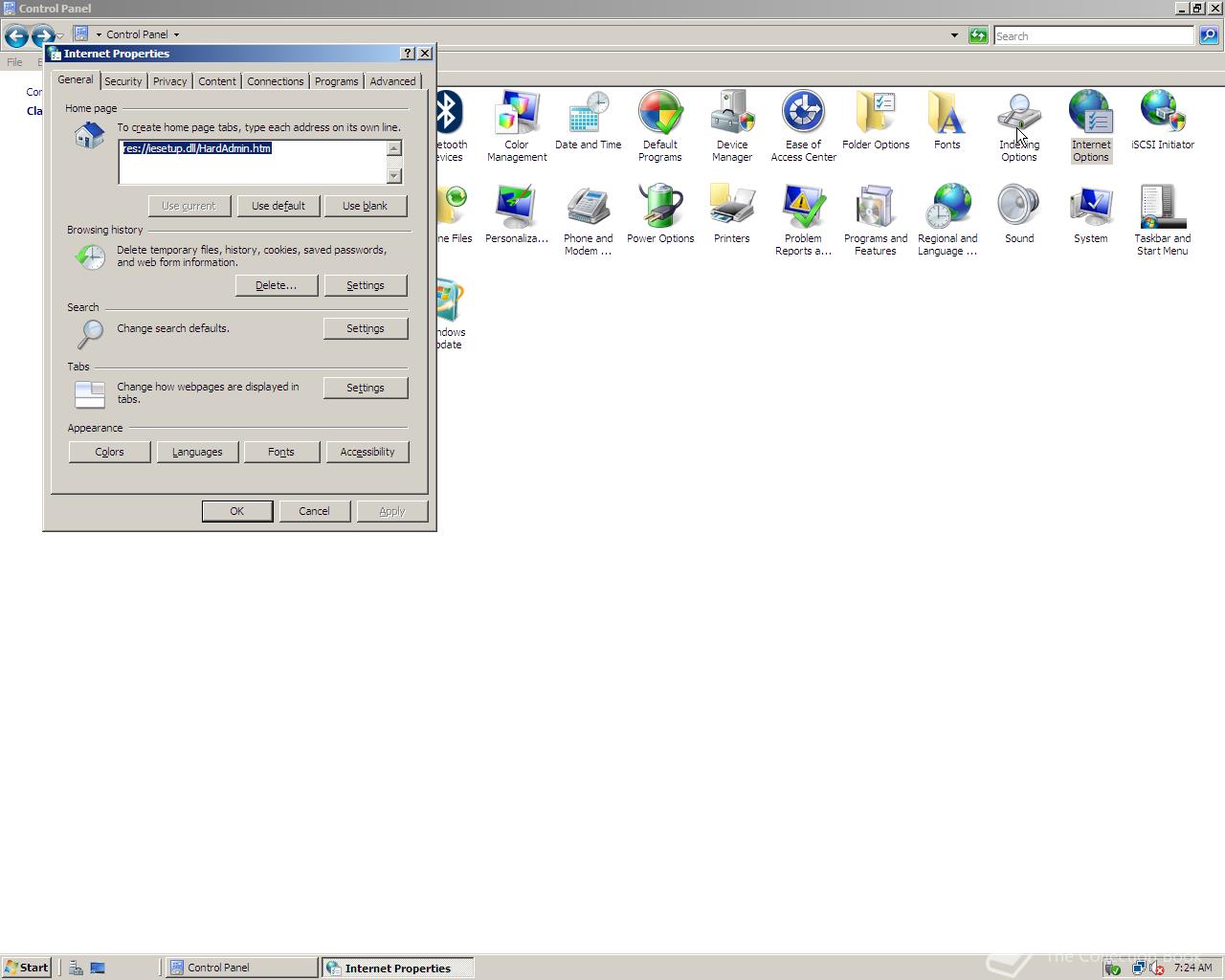Click Cancel in Internet Properties
Viewport: 1225px width, 980px height.
tap(314, 511)
